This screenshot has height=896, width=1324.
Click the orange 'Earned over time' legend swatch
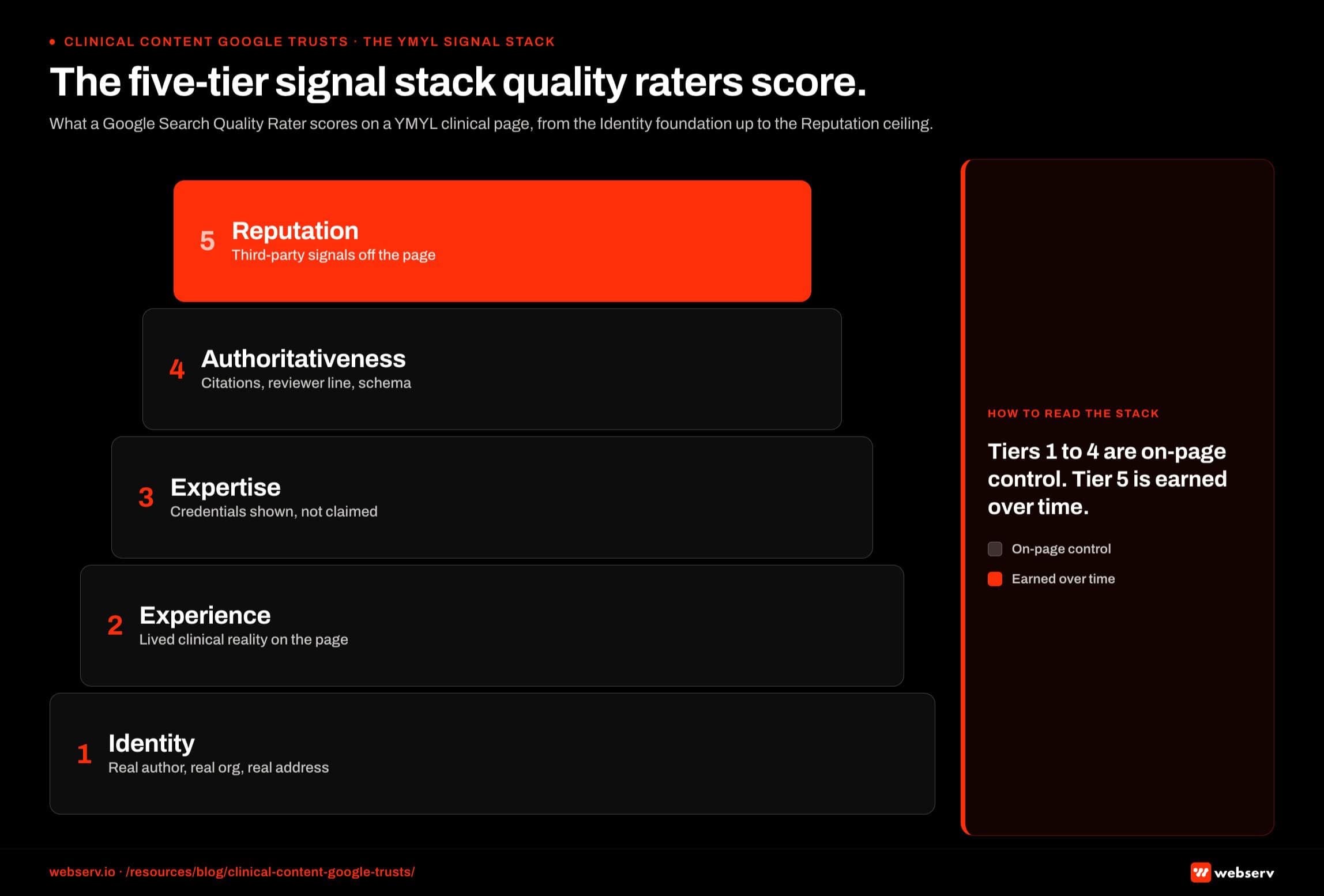[995, 579]
